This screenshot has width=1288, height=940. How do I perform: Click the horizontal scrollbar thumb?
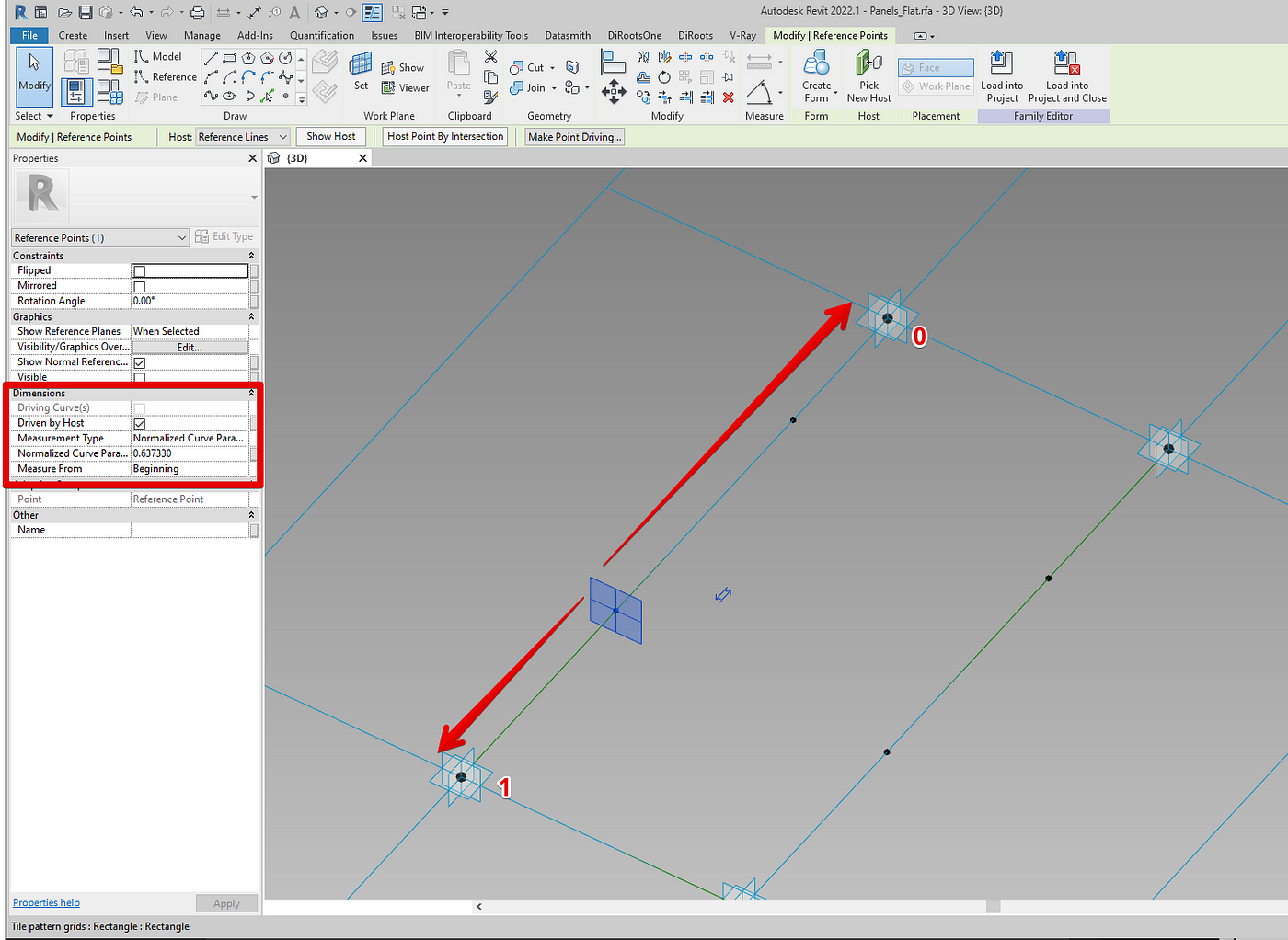coord(993,906)
